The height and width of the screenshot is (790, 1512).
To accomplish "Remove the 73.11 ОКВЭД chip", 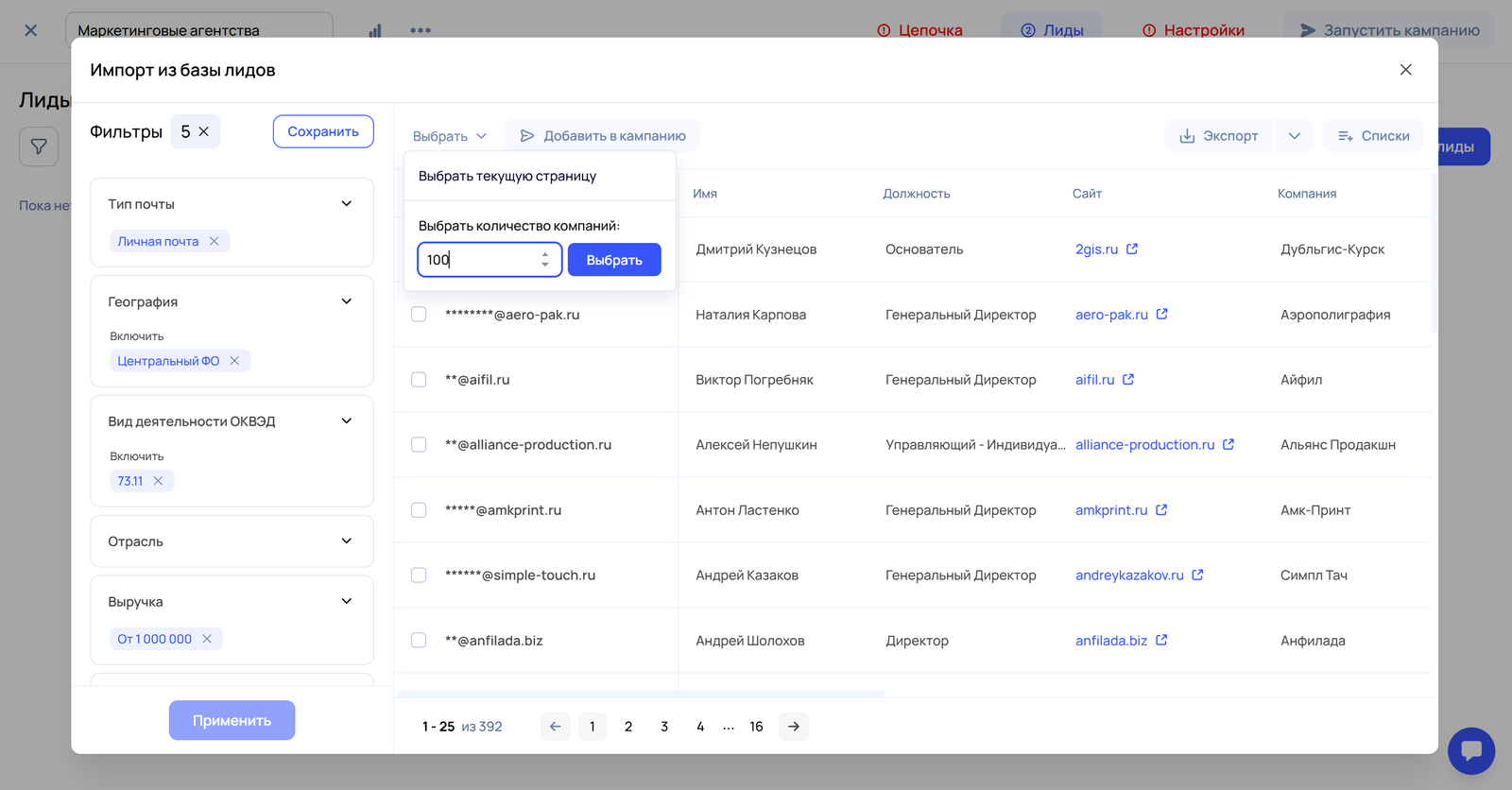I will click(x=158, y=481).
